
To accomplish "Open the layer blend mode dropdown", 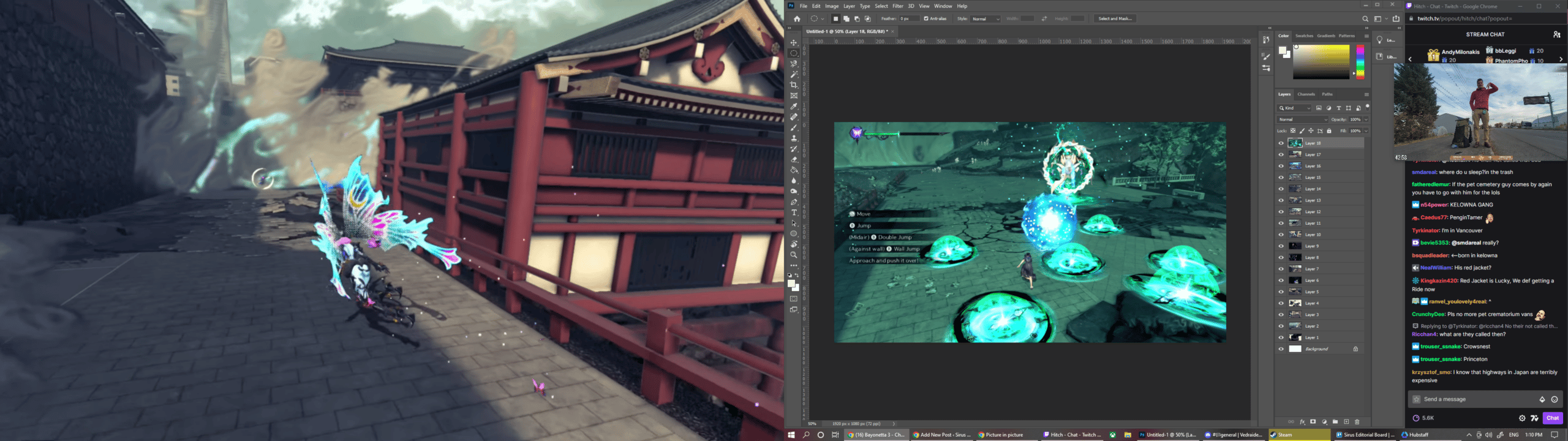I will tap(1303, 119).
